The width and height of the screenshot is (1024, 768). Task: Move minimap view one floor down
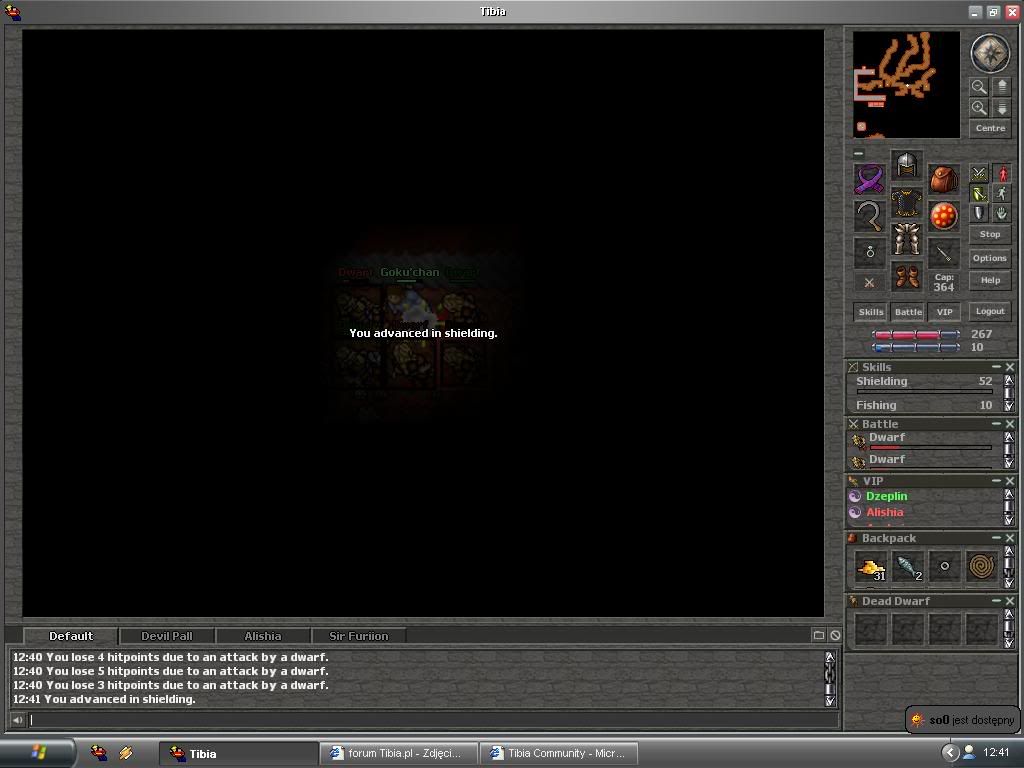[x=1002, y=108]
